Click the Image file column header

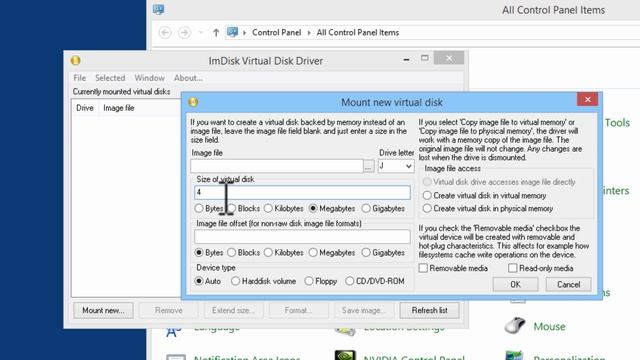[119, 108]
